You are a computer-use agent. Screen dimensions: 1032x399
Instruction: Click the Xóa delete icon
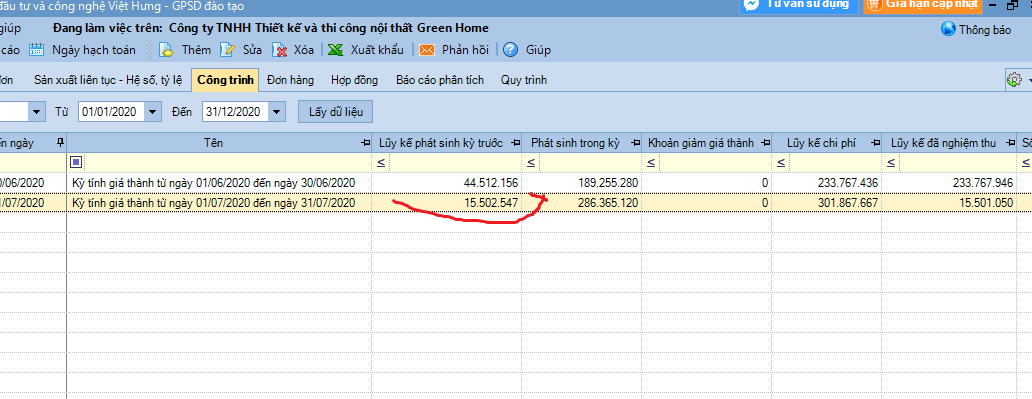pos(280,49)
